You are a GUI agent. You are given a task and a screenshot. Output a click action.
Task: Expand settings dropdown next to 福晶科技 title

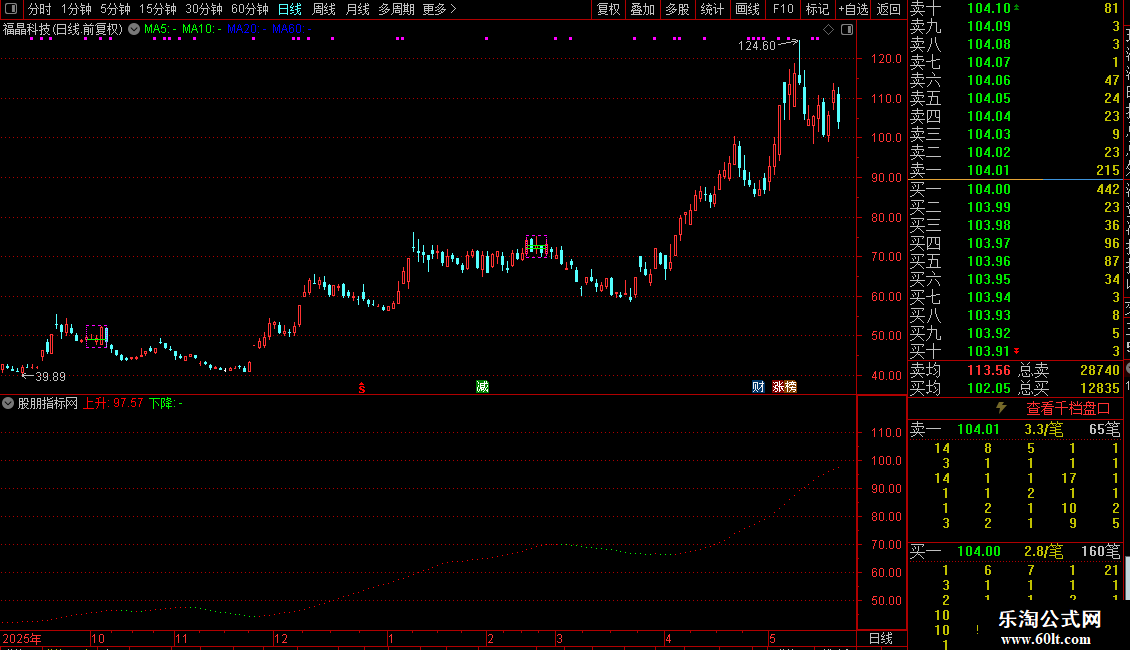pyautogui.click(x=134, y=29)
